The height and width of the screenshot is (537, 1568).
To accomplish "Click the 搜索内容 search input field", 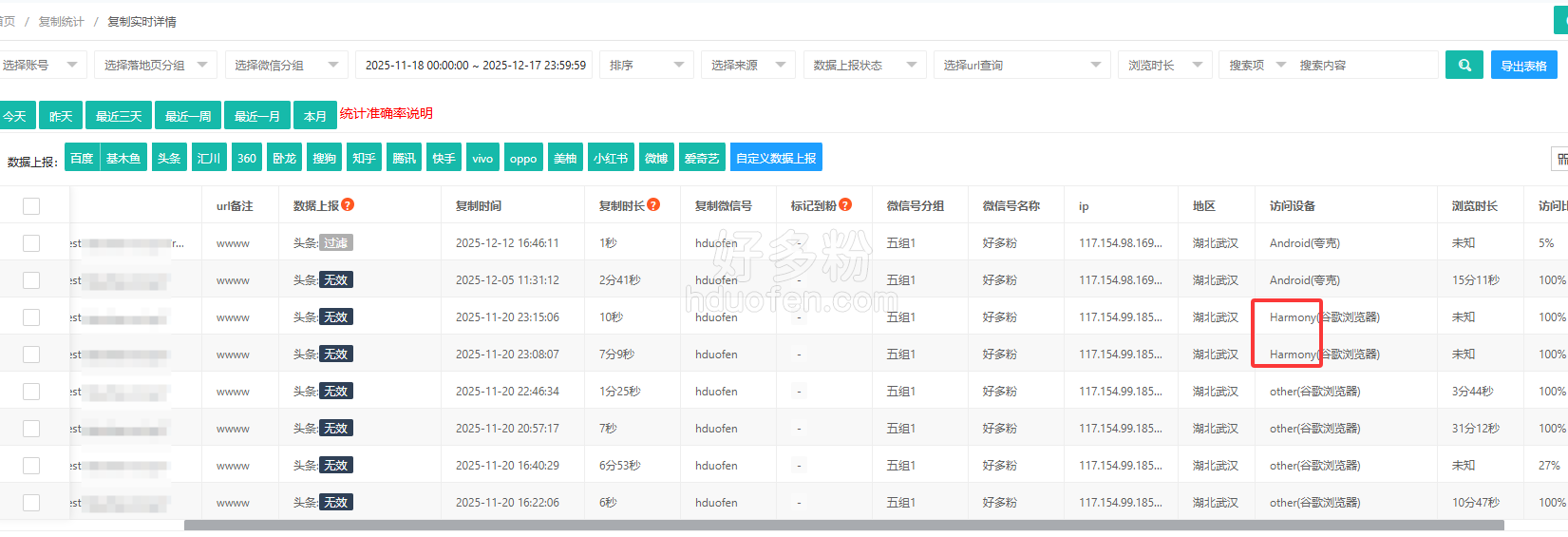I will tap(1364, 66).
